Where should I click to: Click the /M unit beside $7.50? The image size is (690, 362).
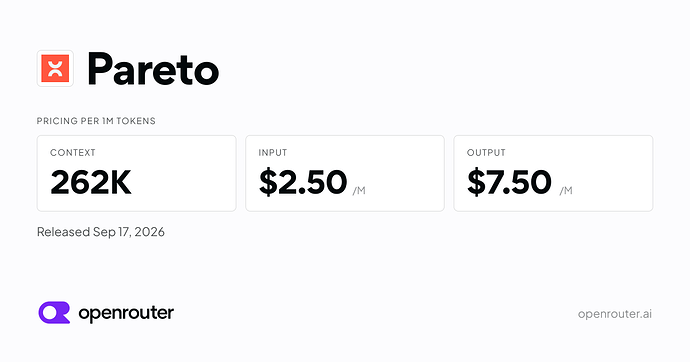point(566,190)
